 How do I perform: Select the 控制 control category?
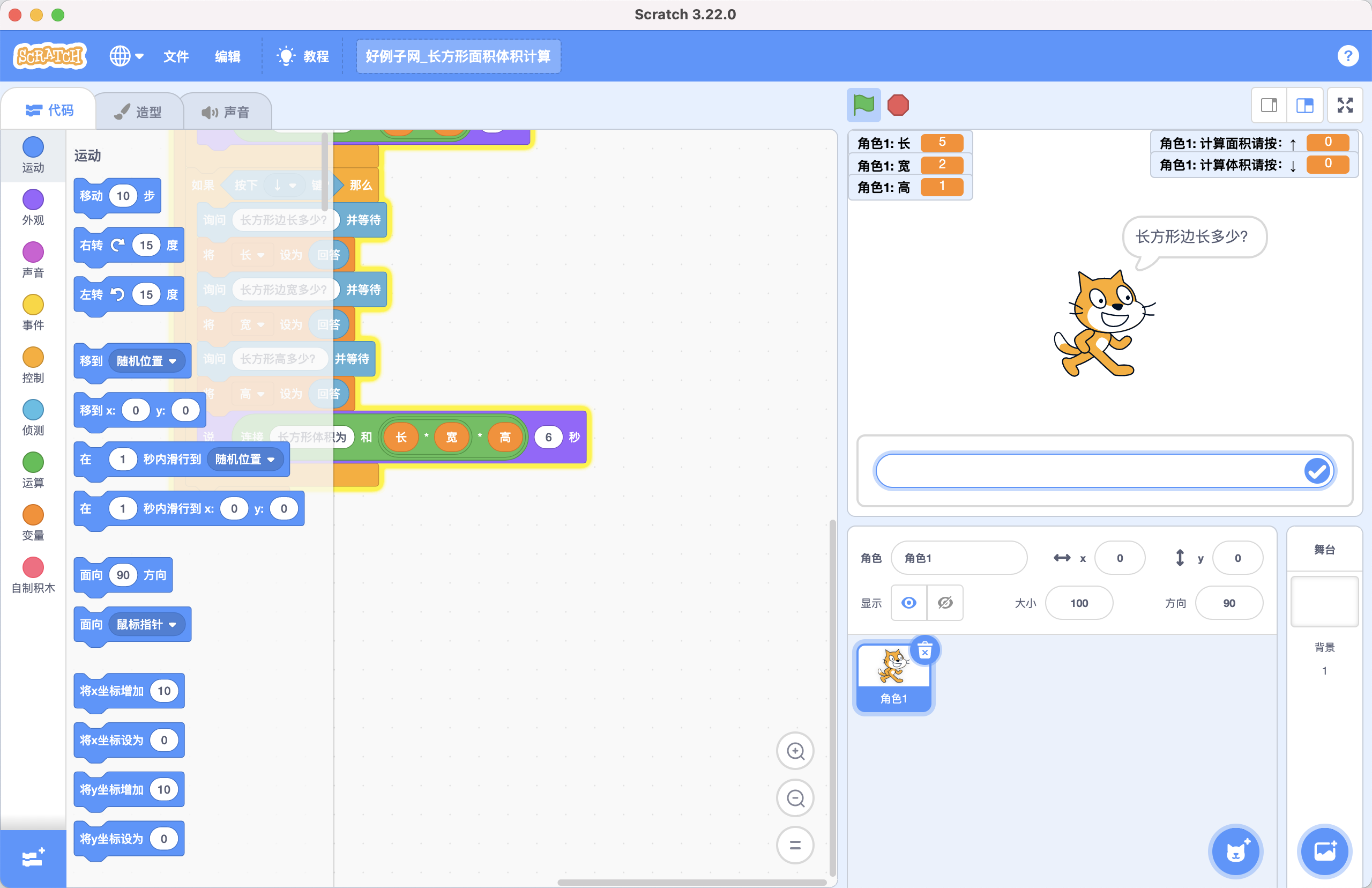[x=33, y=365]
